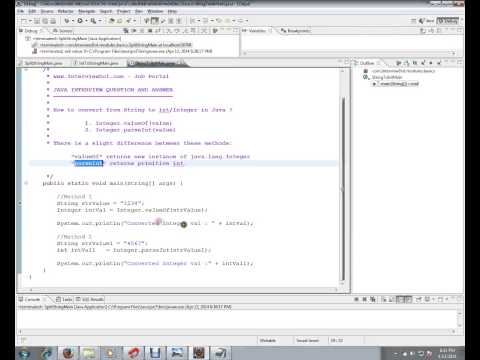Open Firefox from the taskbar

click(x=69, y=353)
